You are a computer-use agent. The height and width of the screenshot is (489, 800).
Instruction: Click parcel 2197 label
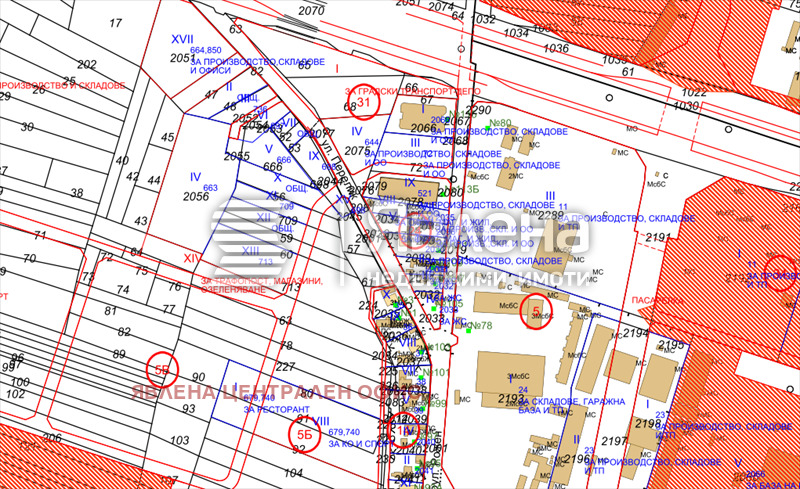pyautogui.click(x=616, y=439)
